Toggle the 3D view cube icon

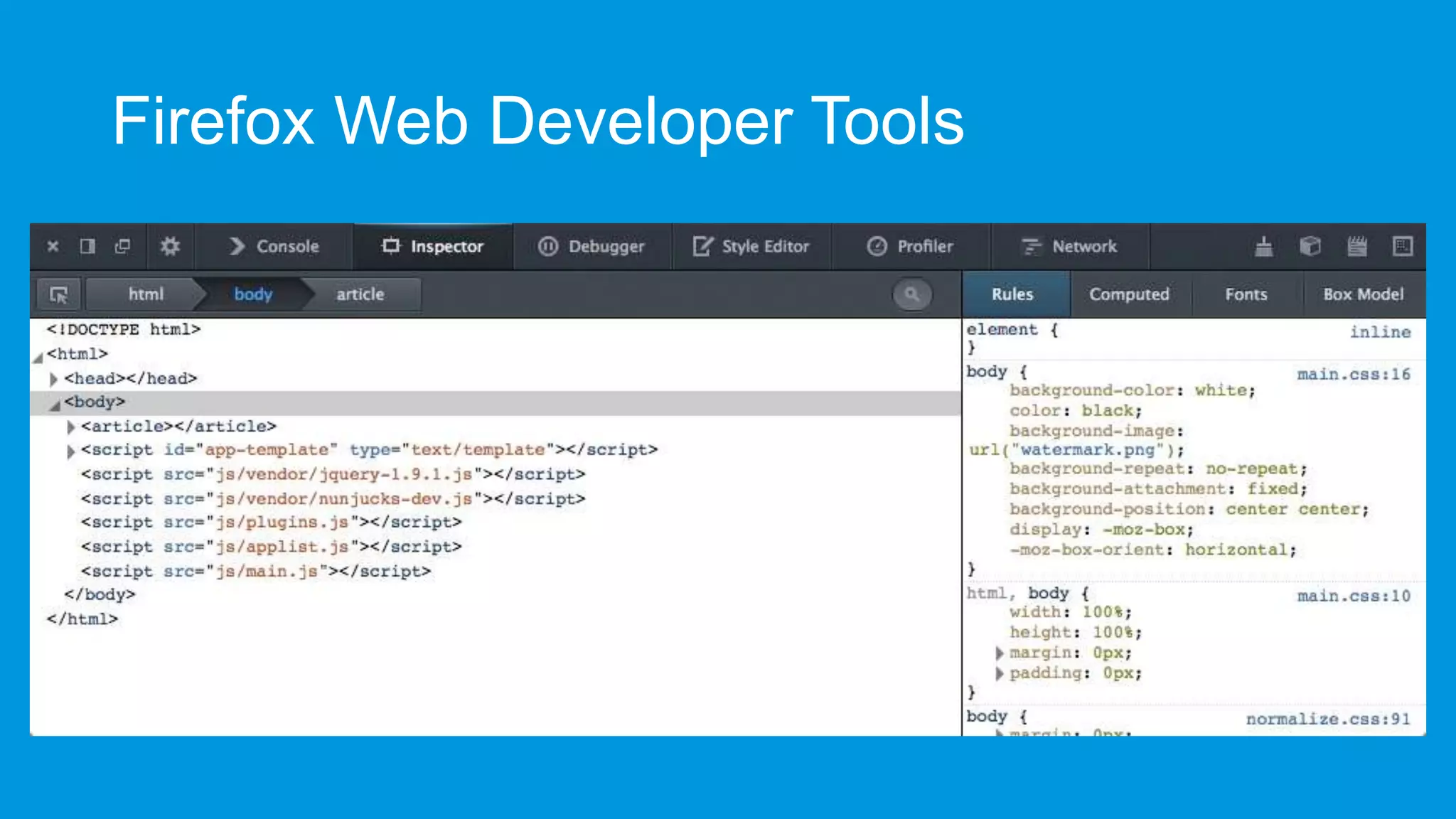click(1310, 247)
